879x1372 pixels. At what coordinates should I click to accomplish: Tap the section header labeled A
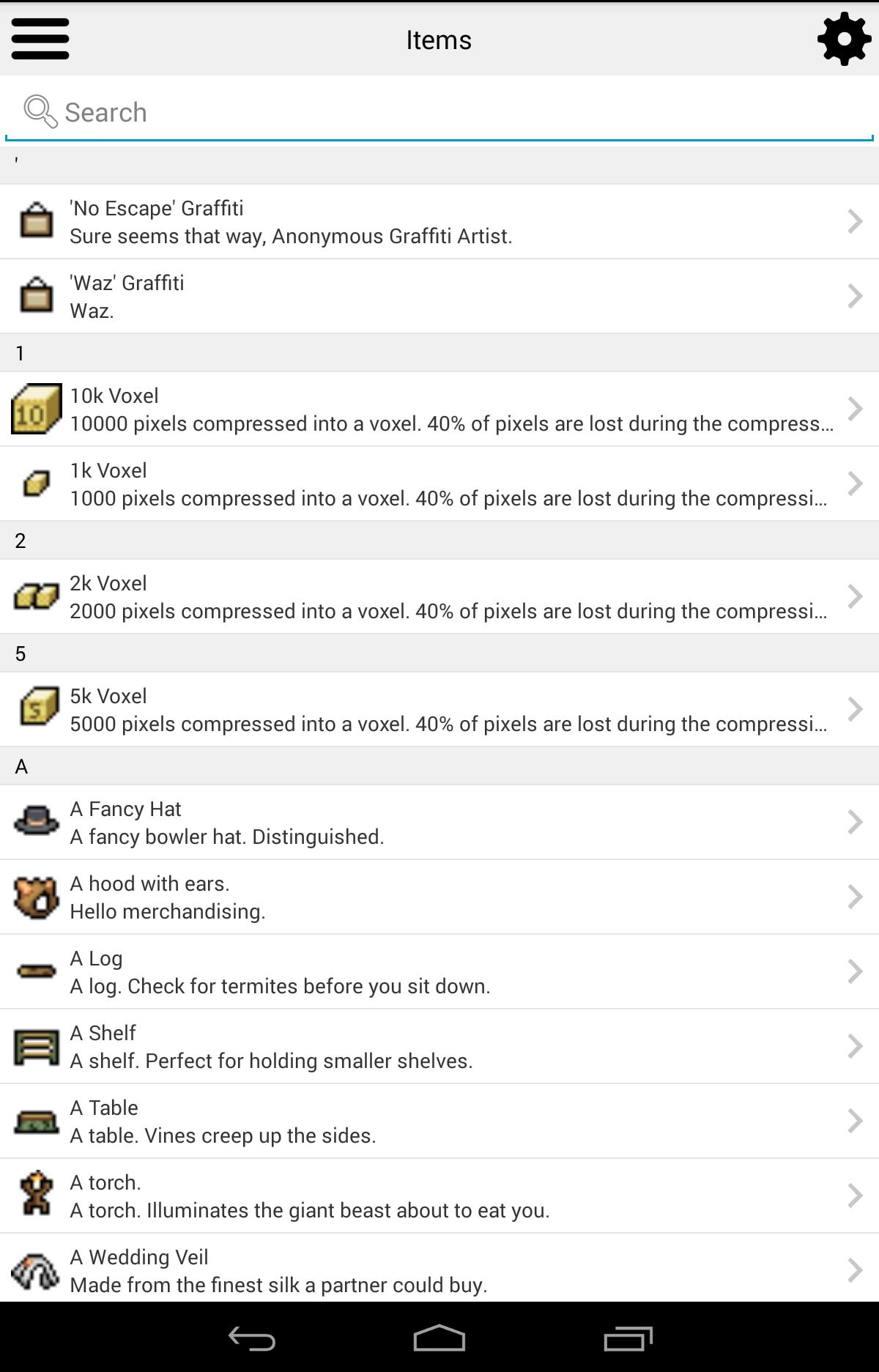pos(439,765)
